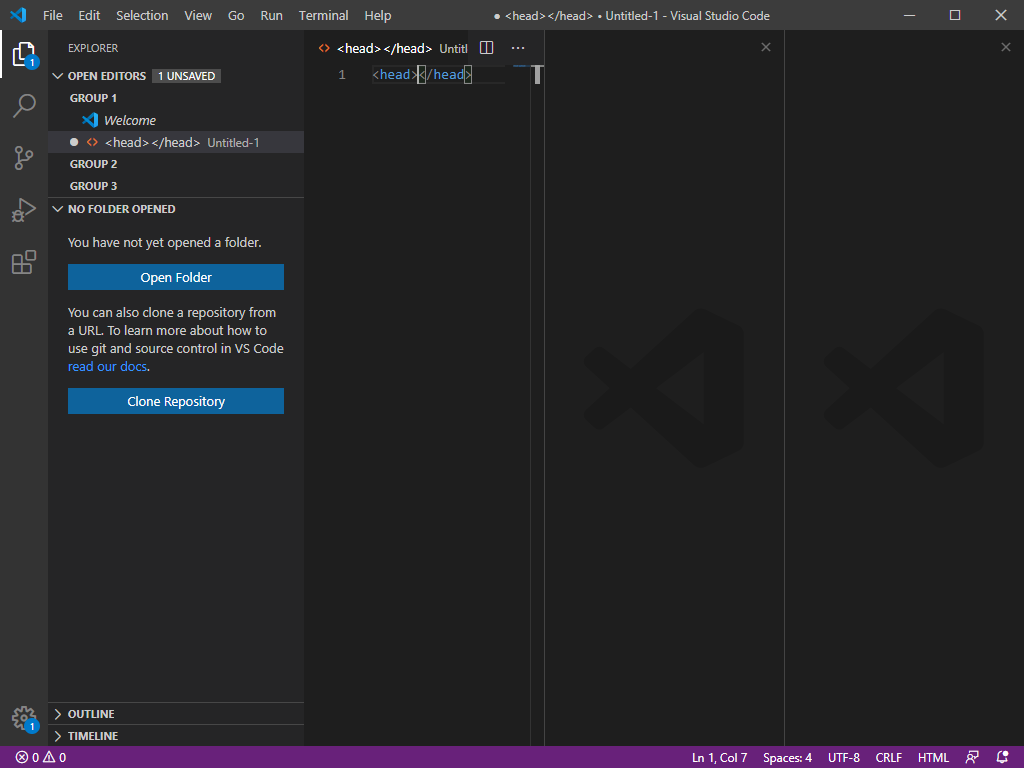Click the EXPLORER panel title

tap(93, 48)
